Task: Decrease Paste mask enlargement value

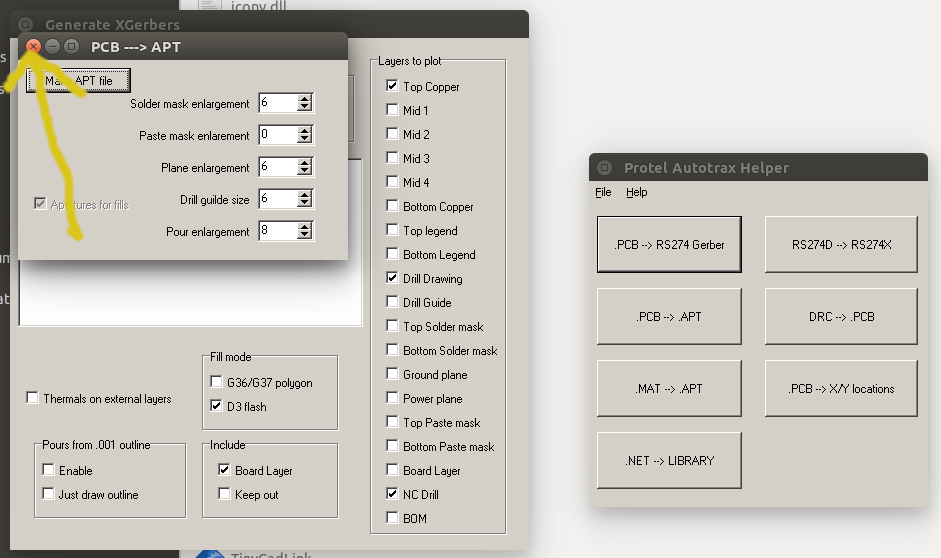Action: (305, 139)
